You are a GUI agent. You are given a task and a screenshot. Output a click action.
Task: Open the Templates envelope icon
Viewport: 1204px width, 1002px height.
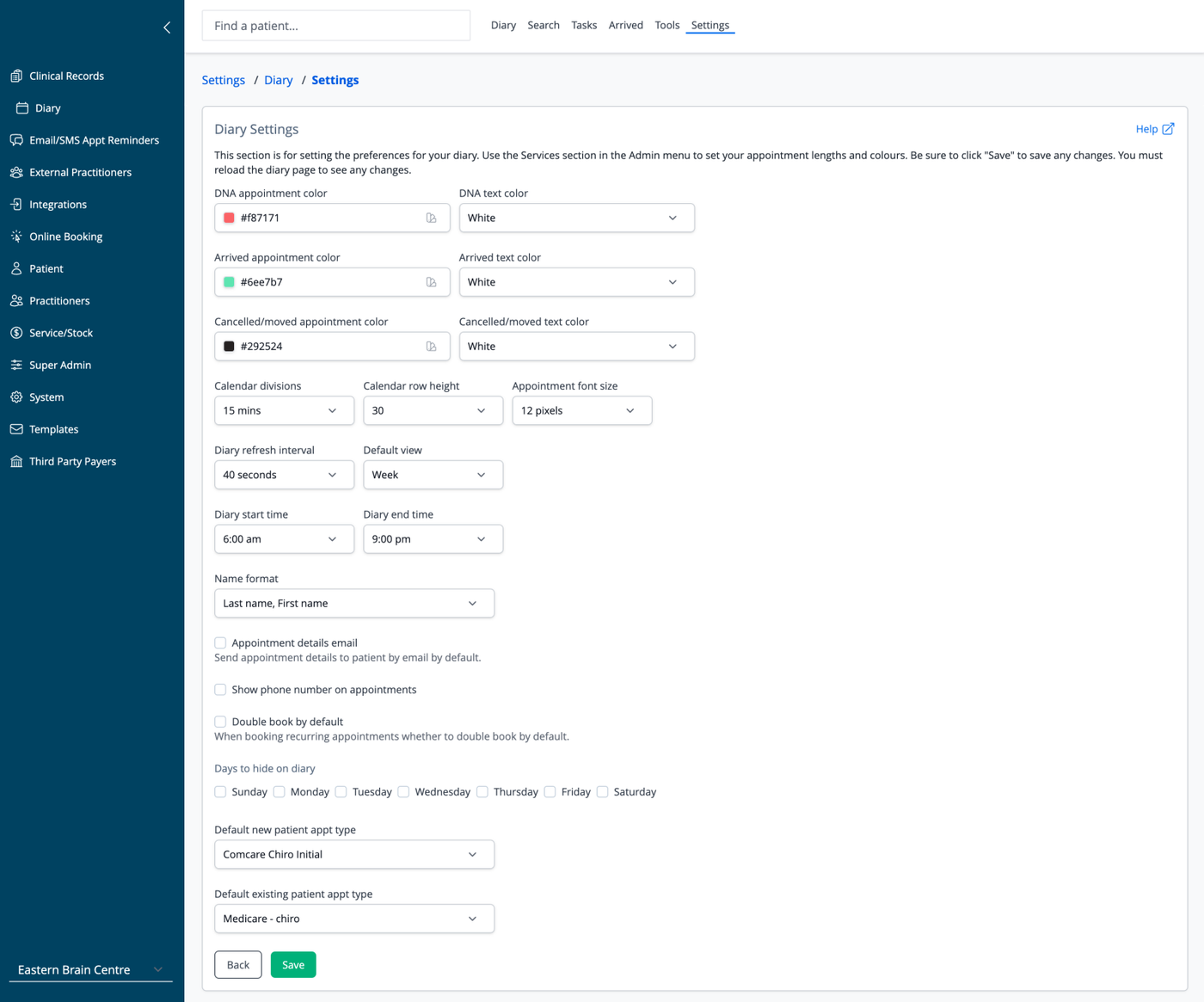tap(16, 429)
